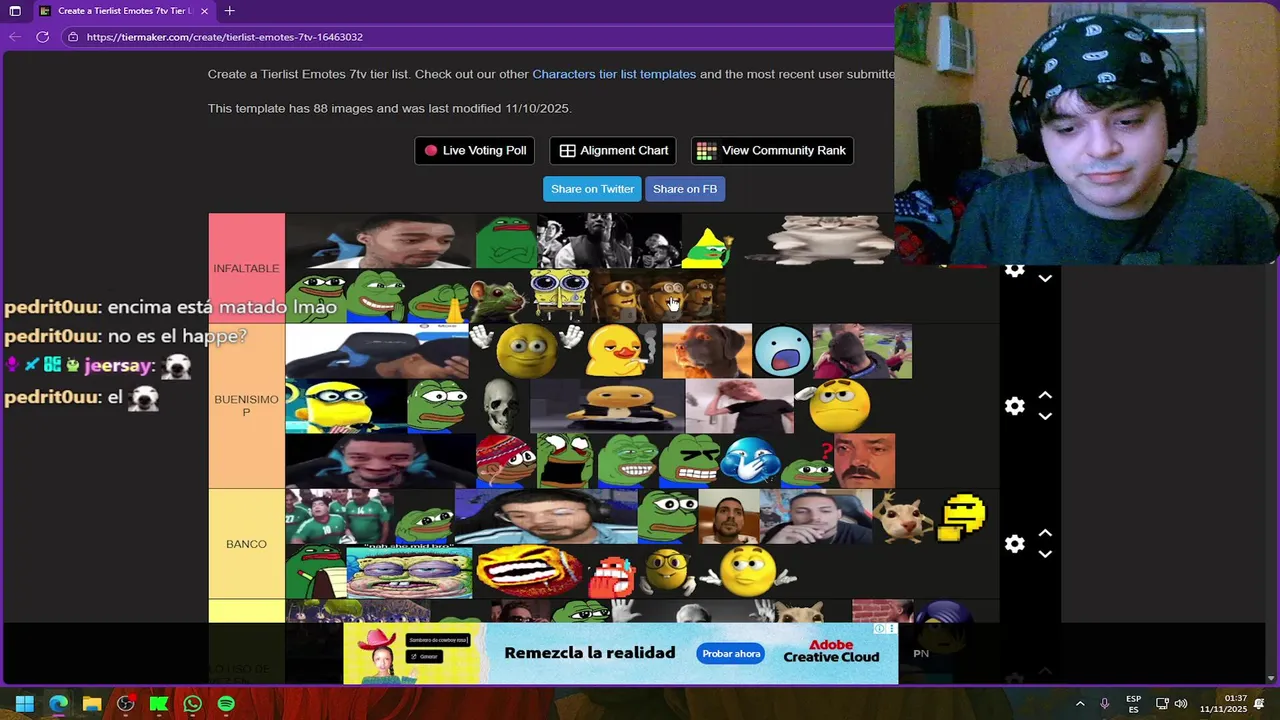Viewport: 1280px width, 720px height.
Task: Select the pixelated yellow thinking emoji
Action: pyautogui.click(x=962, y=516)
